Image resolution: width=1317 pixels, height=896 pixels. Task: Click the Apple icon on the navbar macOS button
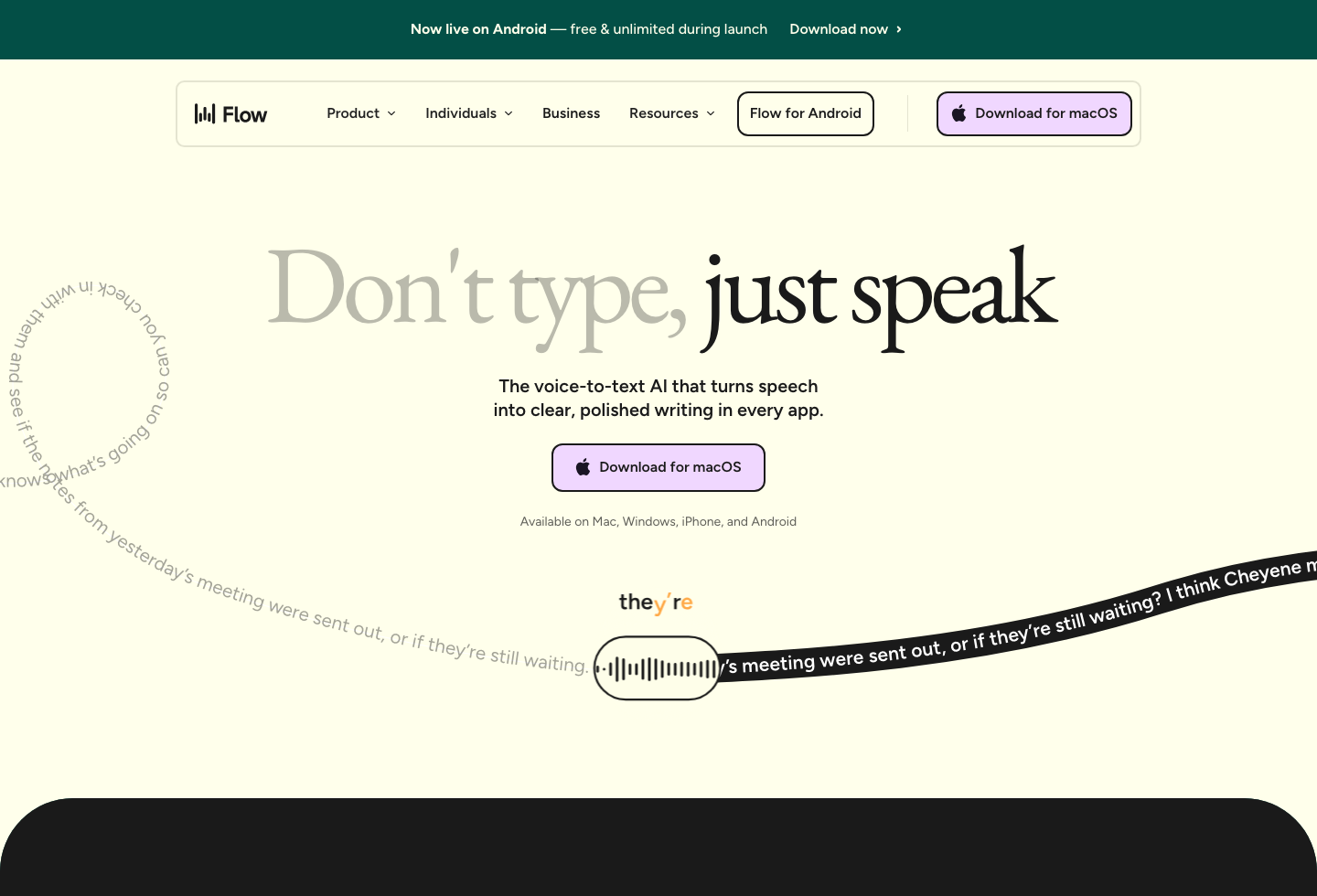click(x=958, y=113)
